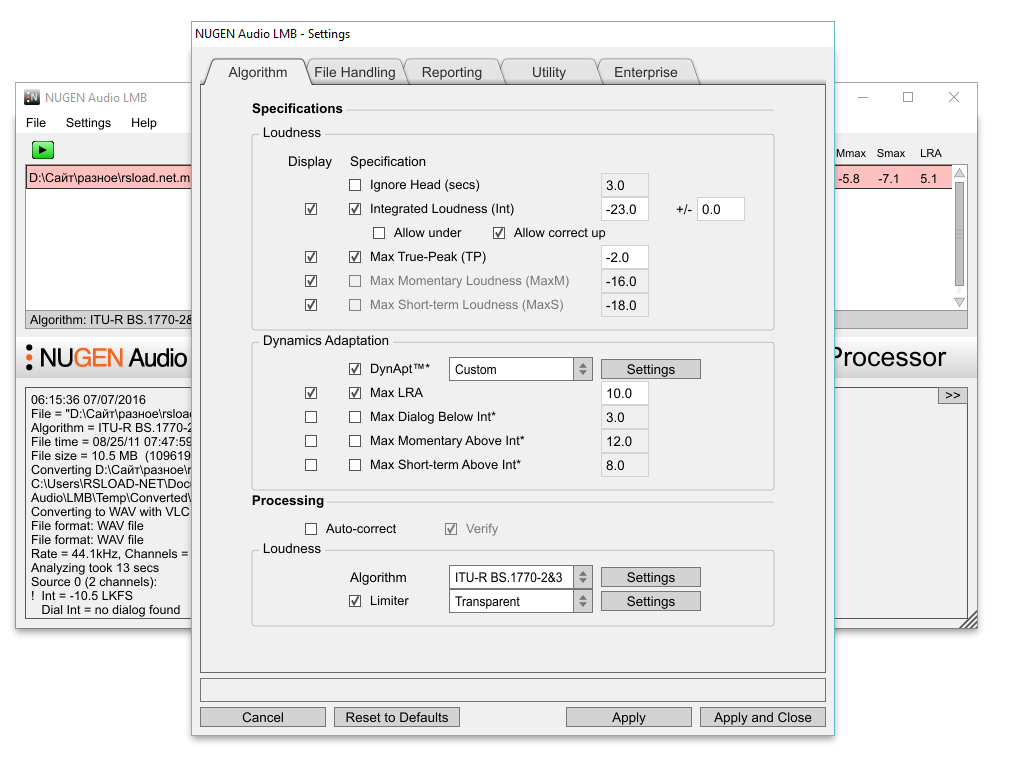Toggle Integrated Loudness display checkbox
The image size is (1009, 759).
coord(311,209)
